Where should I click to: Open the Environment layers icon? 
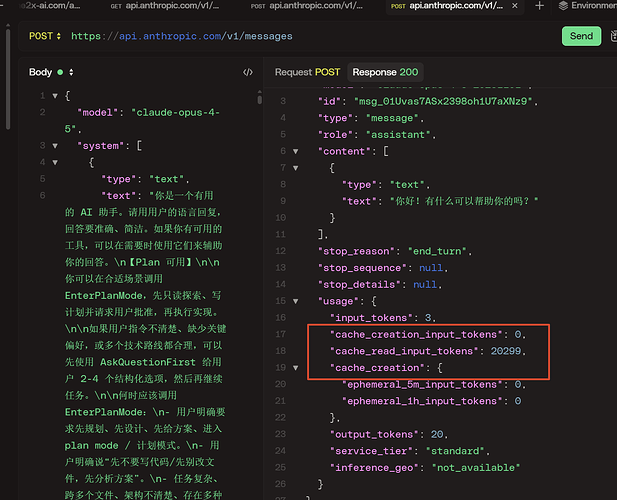563,6
